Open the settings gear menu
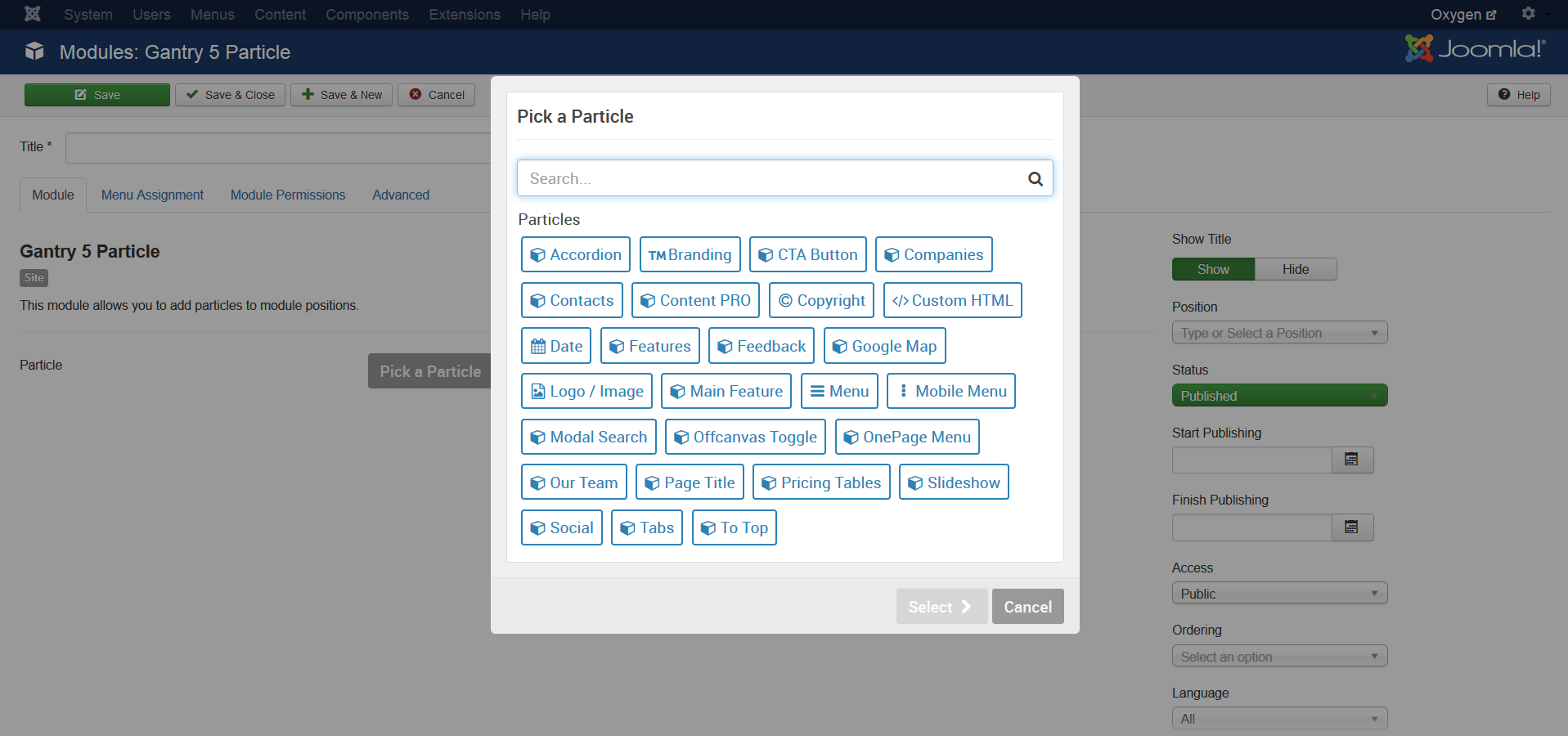The height and width of the screenshot is (736, 1568). tap(1528, 14)
